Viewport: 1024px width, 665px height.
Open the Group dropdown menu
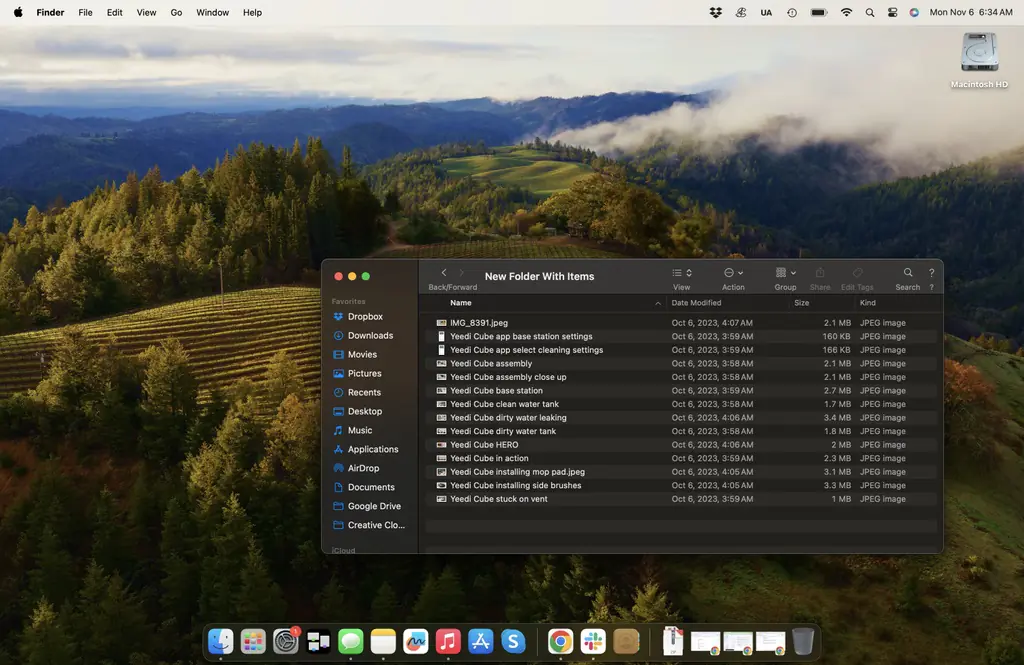point(786,273)
